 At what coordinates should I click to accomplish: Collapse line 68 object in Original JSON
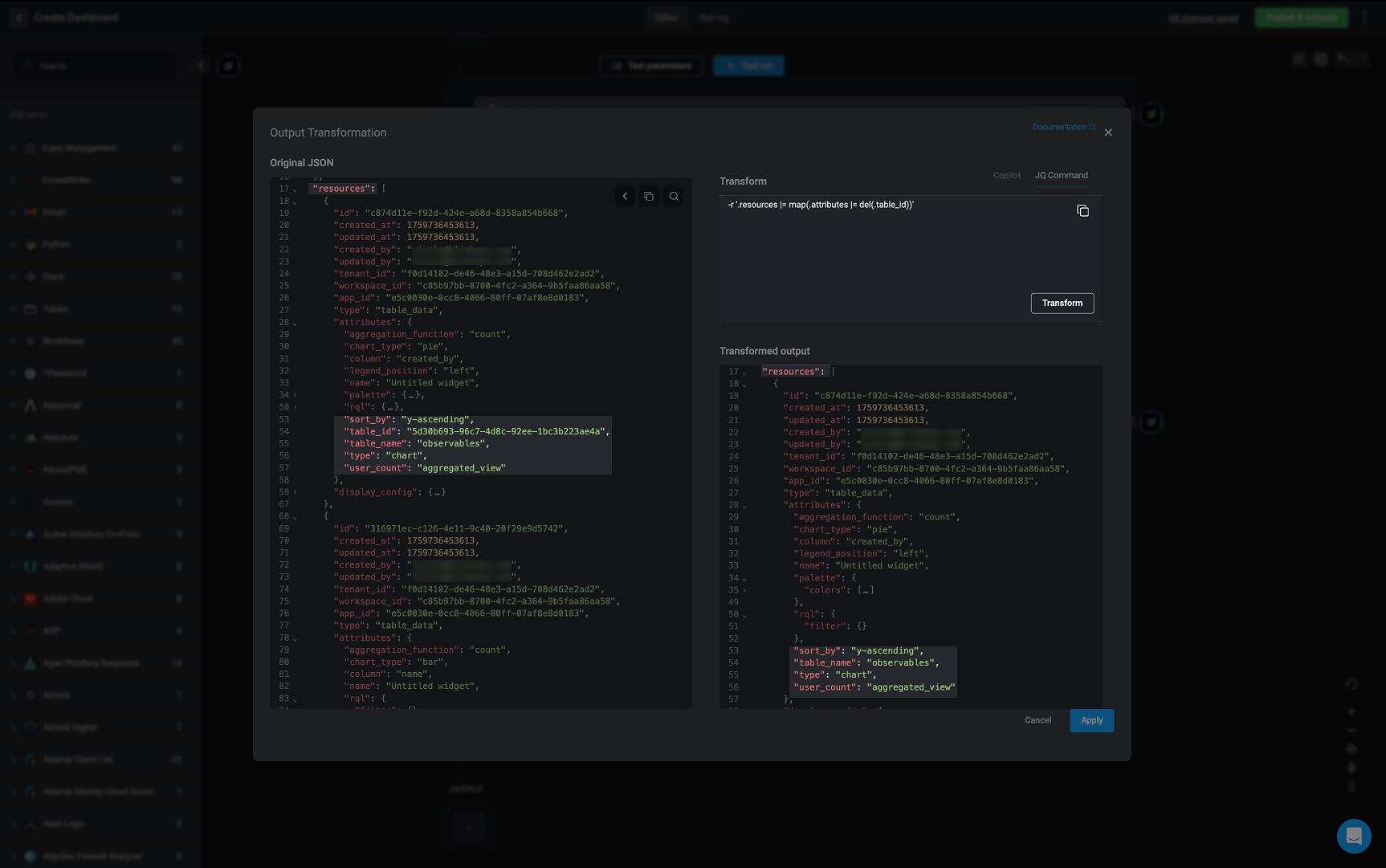(x=296, y=517)
